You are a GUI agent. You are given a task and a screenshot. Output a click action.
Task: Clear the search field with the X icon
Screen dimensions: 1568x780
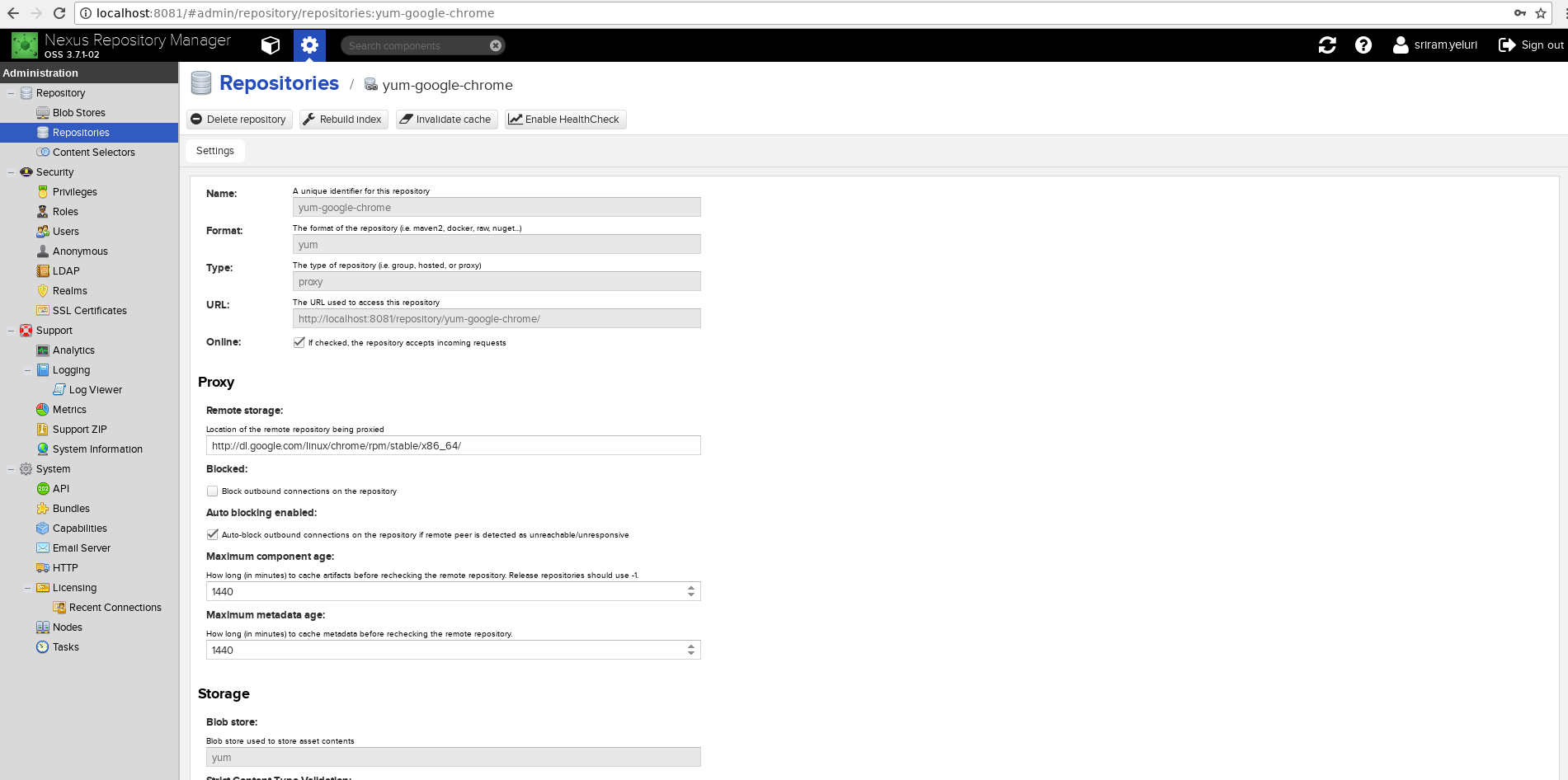(495, 45)
